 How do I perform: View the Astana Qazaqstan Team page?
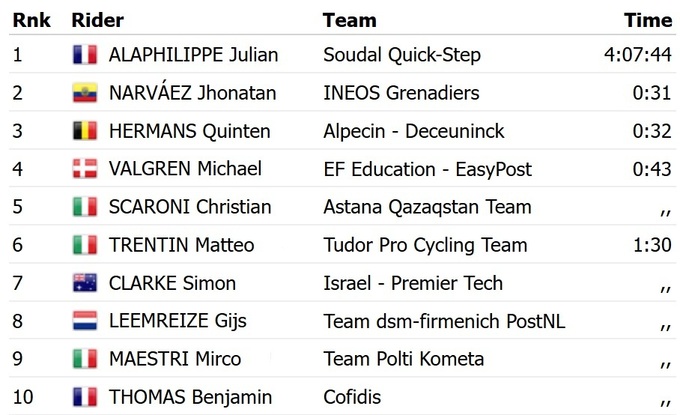point(427,207)
